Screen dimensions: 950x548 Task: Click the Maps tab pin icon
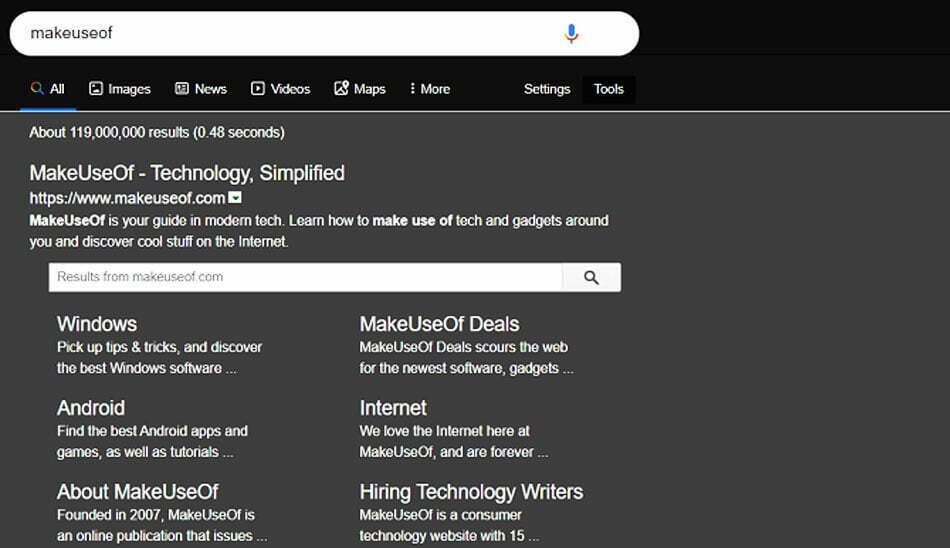pos(341,88)
